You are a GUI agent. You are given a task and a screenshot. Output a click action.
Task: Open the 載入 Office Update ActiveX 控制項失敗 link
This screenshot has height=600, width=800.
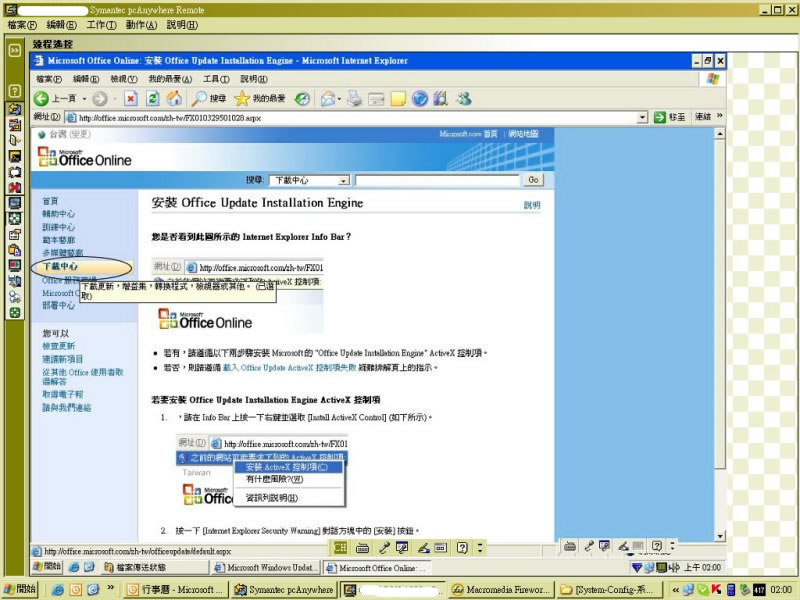(289, 367)
